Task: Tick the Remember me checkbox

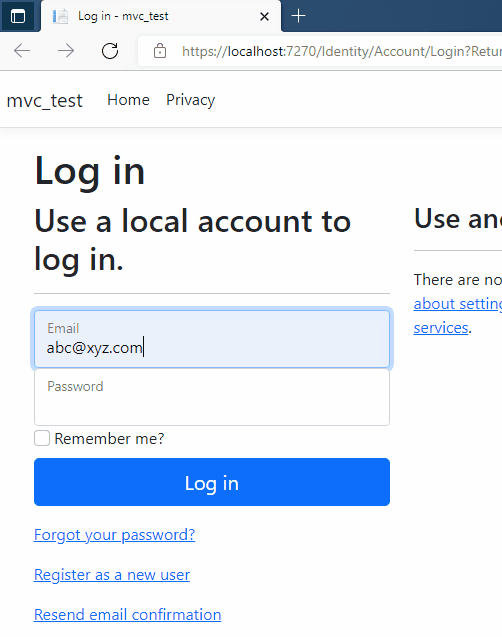Action: pos(42,438)
